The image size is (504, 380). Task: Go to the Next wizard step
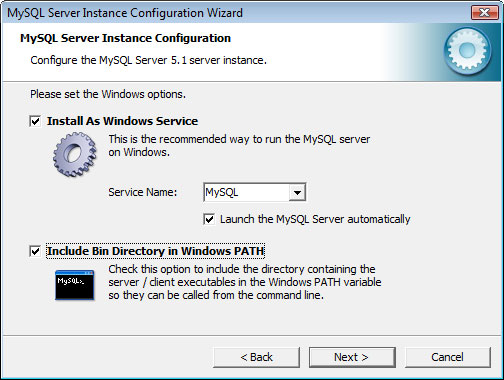[352, 357]
